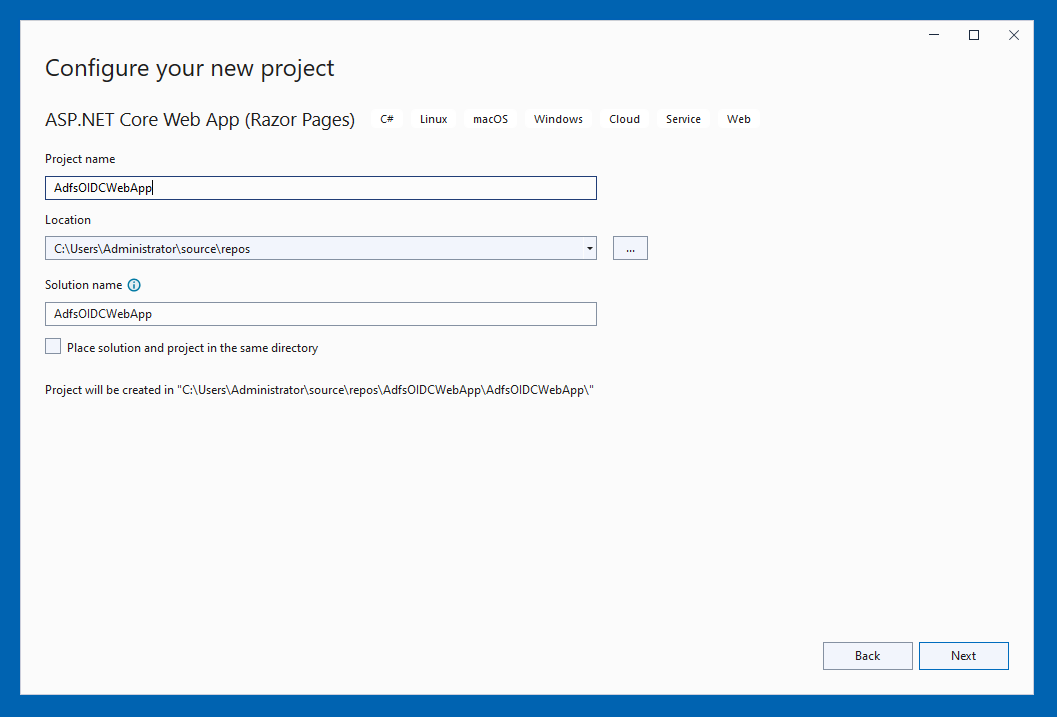Select the ASP.NET Core Web App heading
1057x717 pixels.
pos(199,119)
